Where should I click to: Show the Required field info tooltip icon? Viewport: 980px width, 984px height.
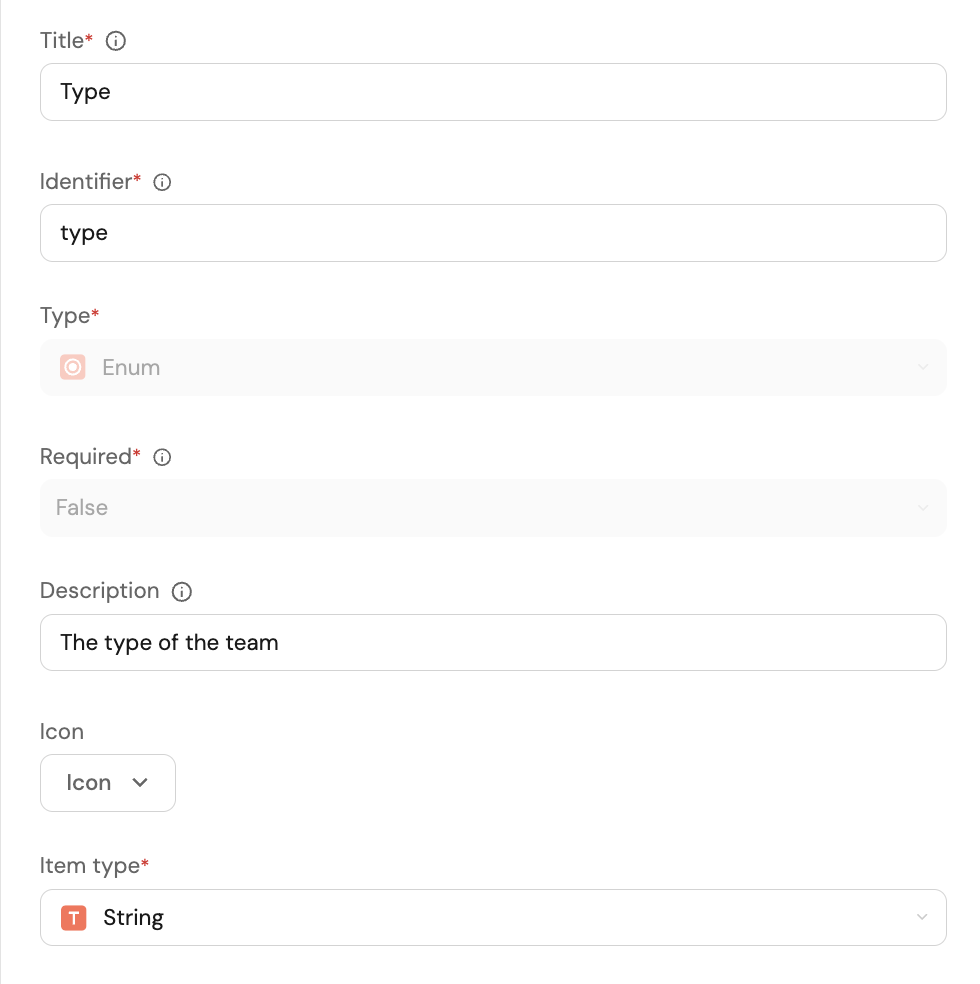pyautogui.click(x=162, y=457)
